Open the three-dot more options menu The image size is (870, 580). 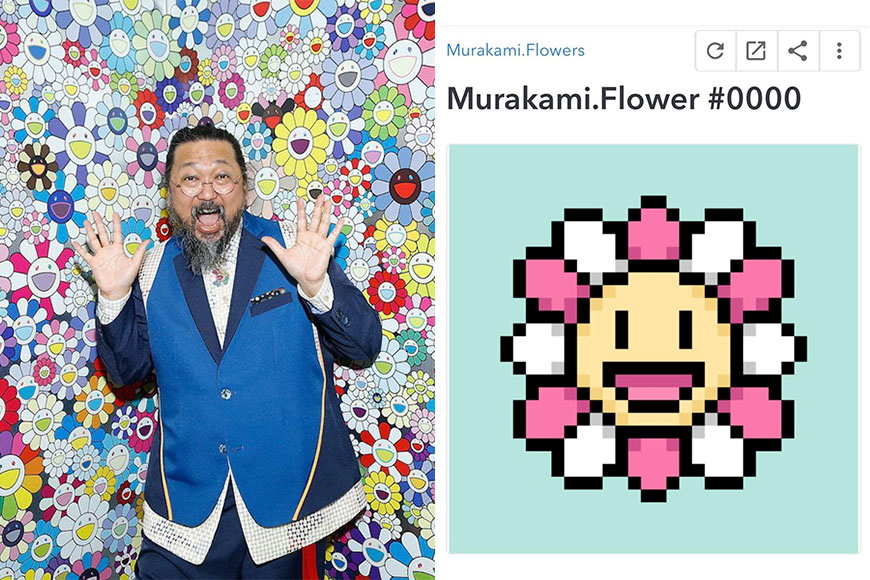[x=839, y=51]
